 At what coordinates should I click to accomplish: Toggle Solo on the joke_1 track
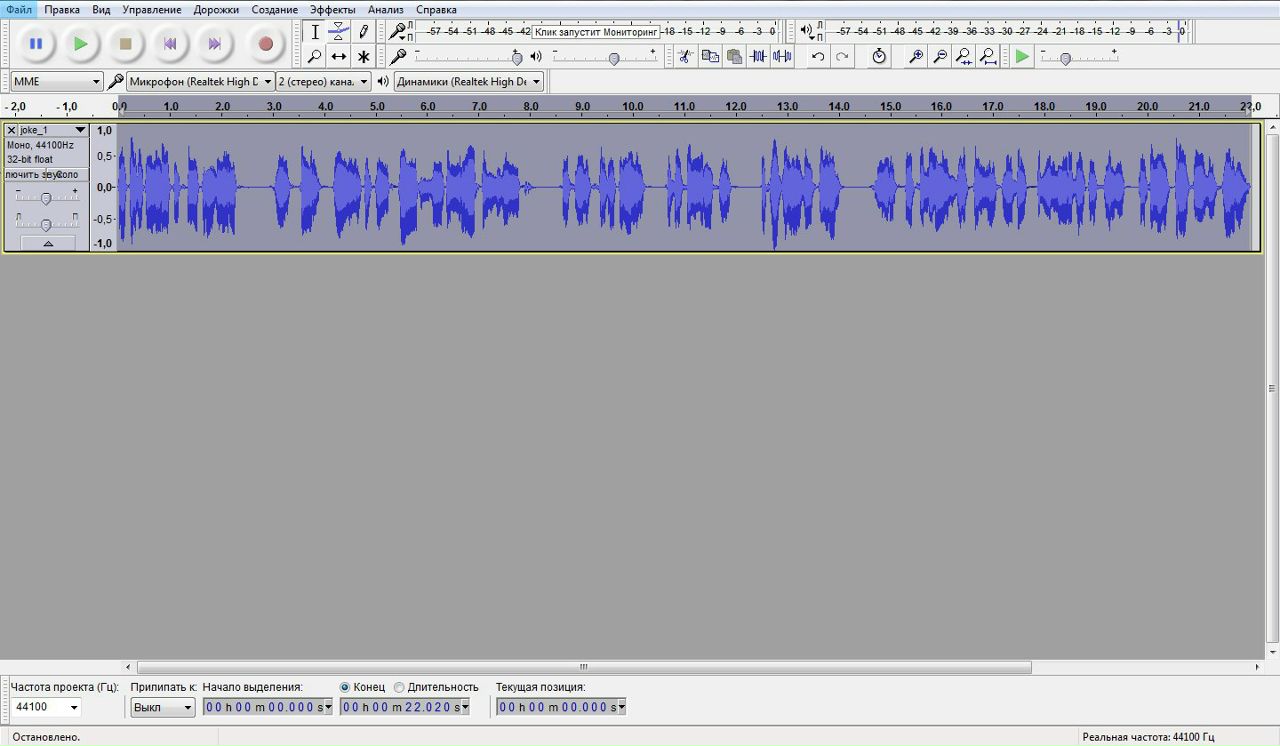tap(68, 175)
